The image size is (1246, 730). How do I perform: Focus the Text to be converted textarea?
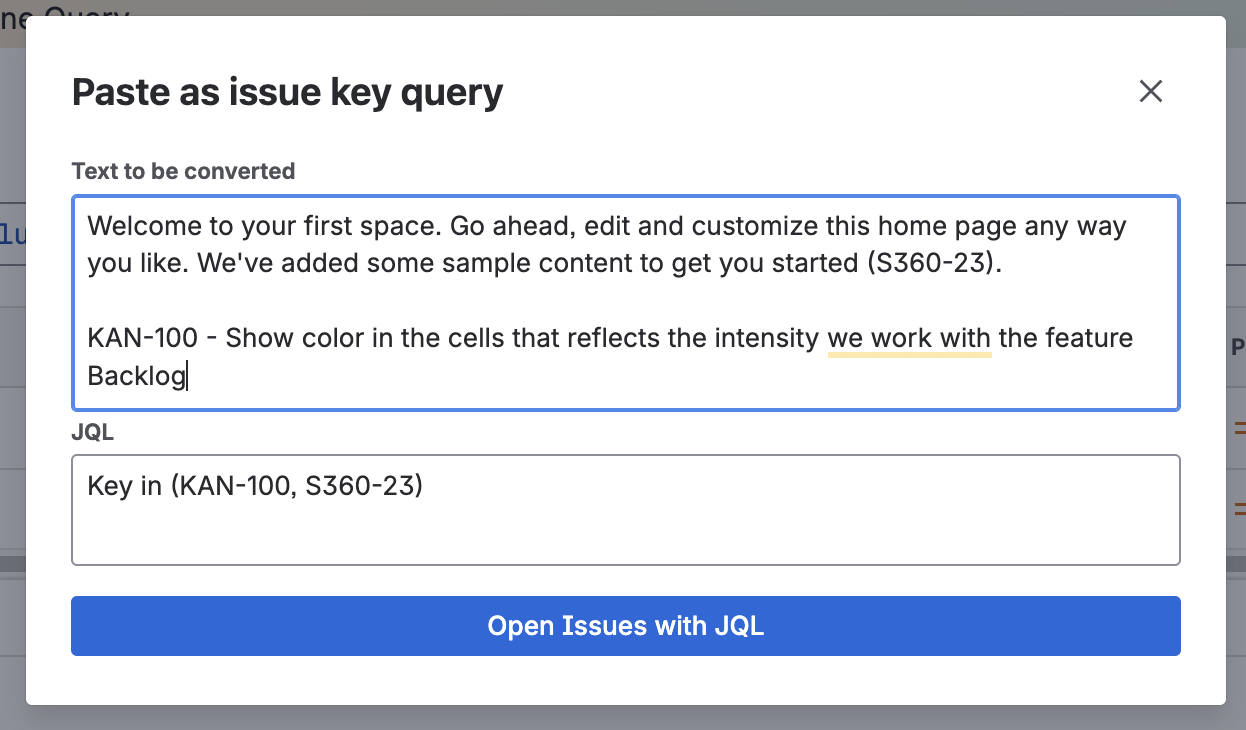[625, 302]
